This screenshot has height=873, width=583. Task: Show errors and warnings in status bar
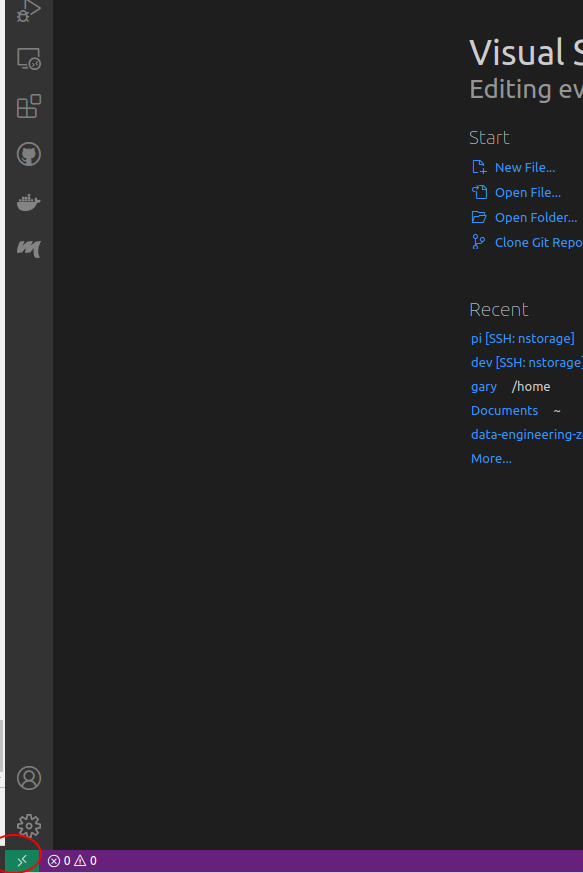(72, 861)
